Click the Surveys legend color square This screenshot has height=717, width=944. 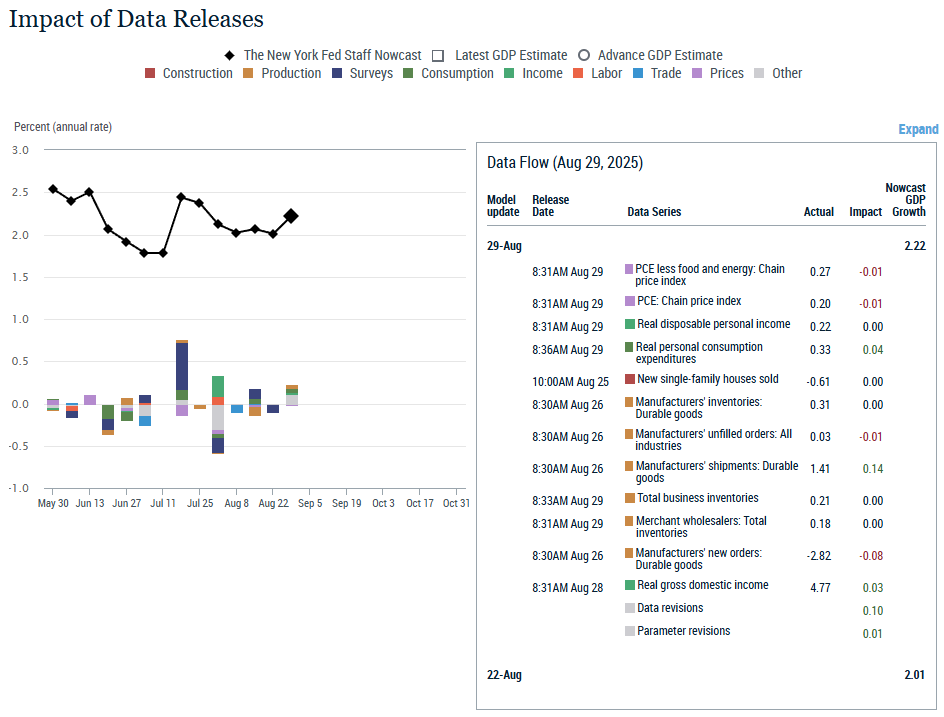pos(337,73)
